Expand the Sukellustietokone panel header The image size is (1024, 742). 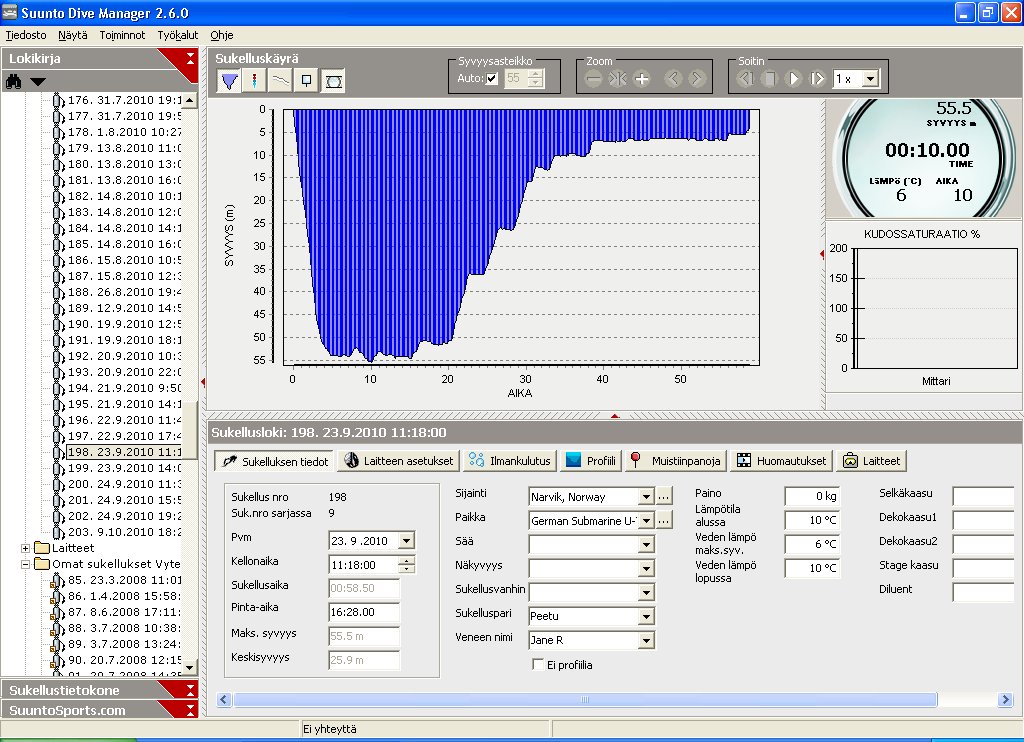pos(99,690)
